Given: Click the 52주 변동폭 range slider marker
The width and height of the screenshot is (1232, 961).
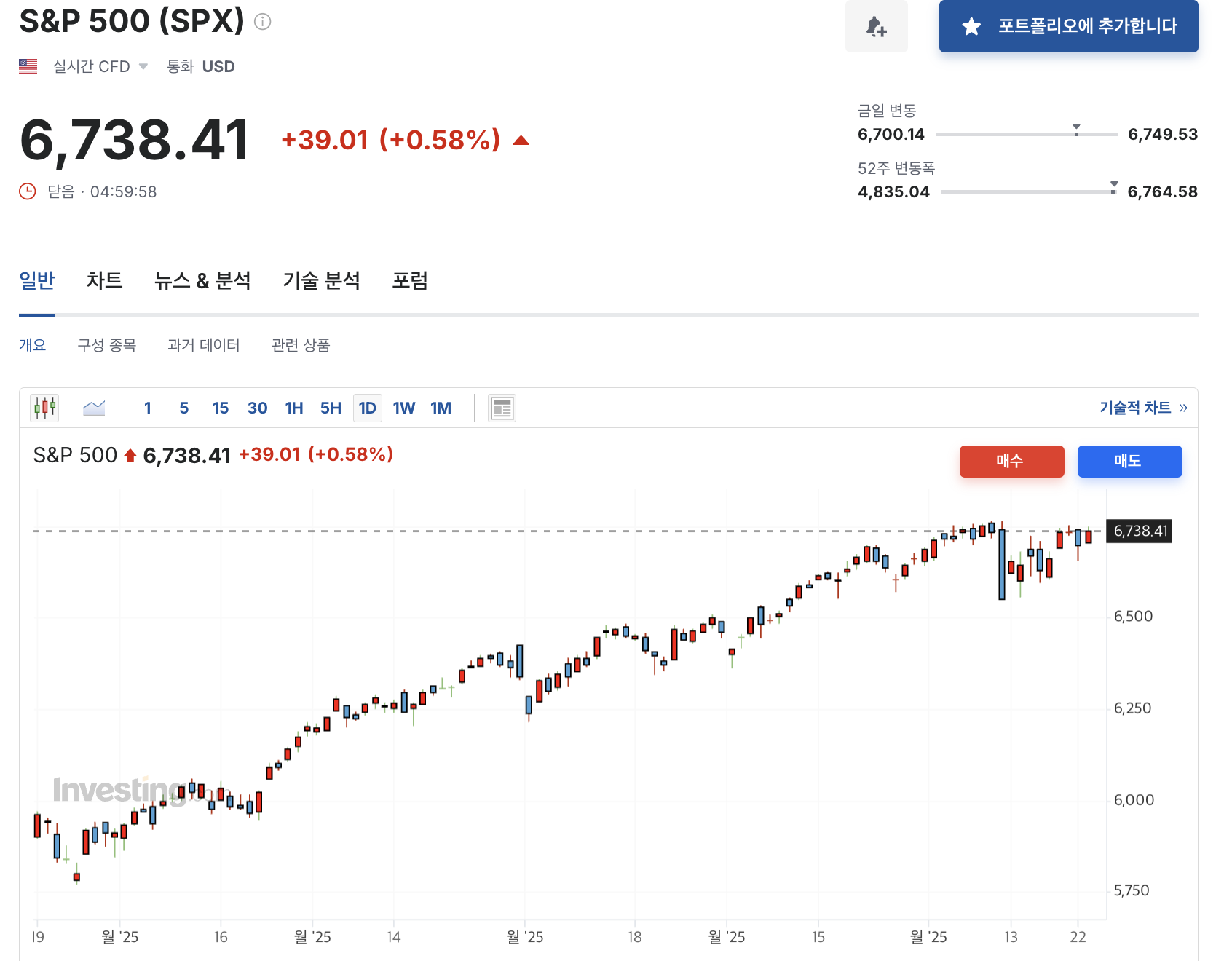Looking at the screenshot, I should tap(1113, 186).
